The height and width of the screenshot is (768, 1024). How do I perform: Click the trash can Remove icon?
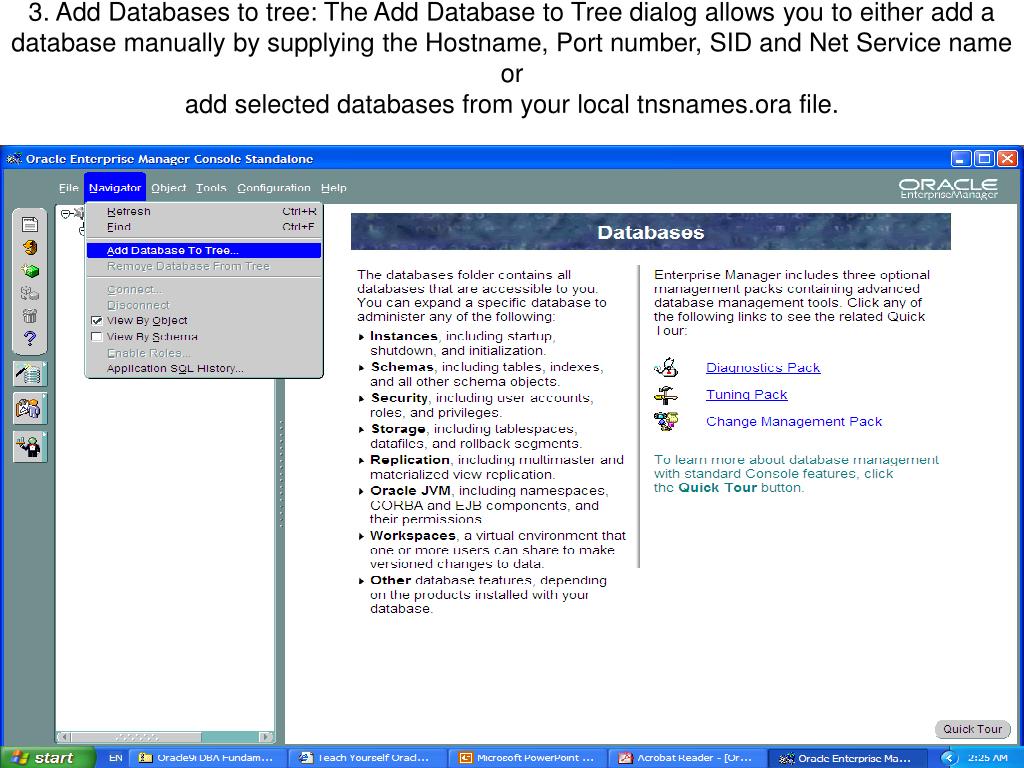(29, 316)
